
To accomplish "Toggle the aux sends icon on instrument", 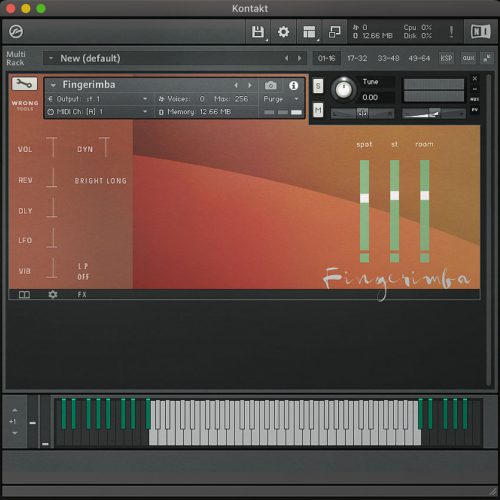I will tap(475, 99).
